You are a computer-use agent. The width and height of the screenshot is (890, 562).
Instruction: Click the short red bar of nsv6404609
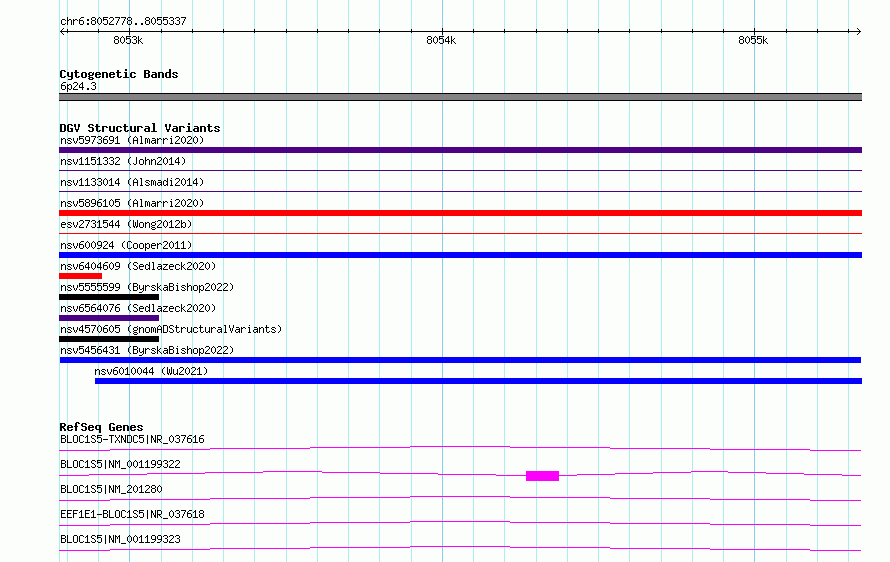(x=81, y=276)
